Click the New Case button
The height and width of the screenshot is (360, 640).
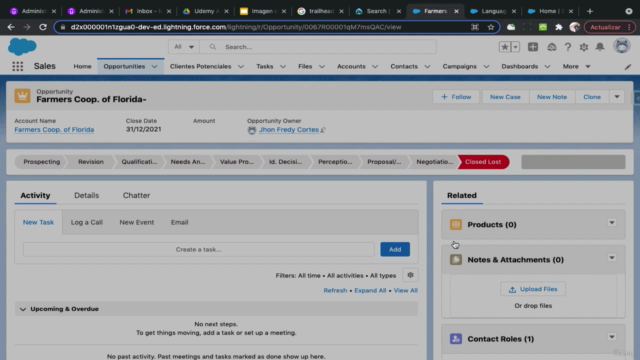point(505,97)
